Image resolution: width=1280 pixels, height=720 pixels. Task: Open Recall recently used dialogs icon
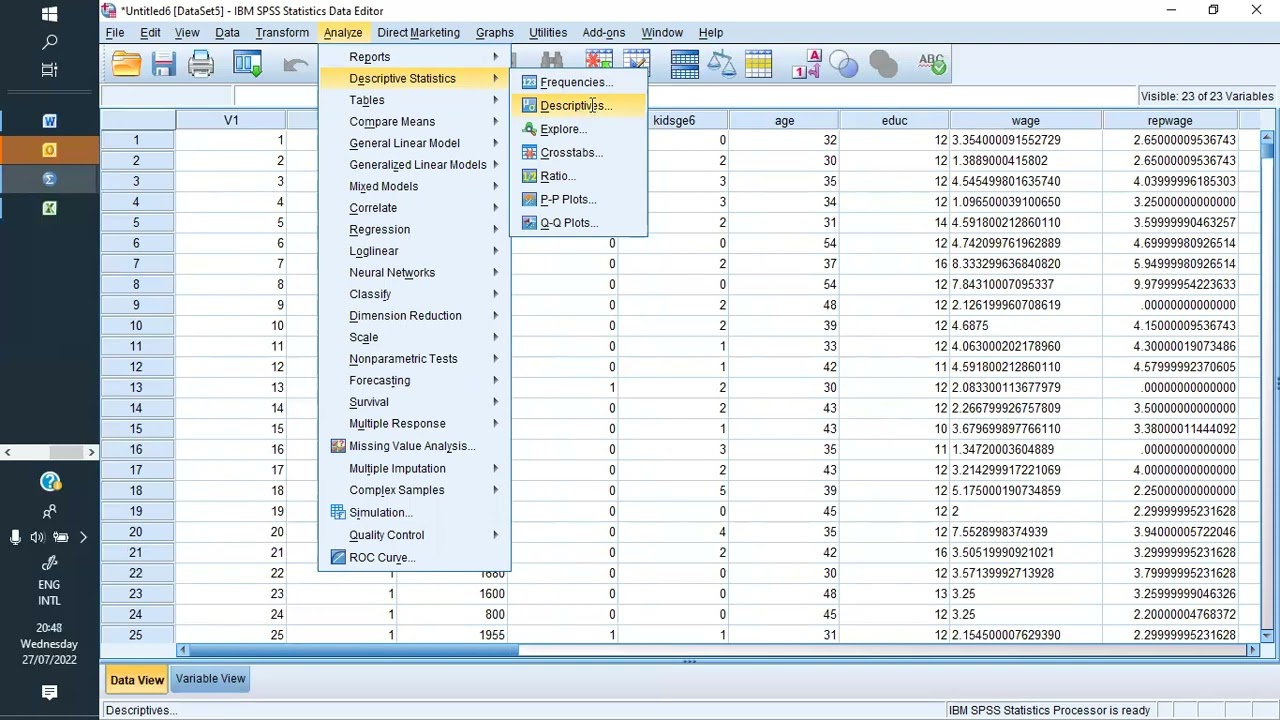[x=247, y=65]
